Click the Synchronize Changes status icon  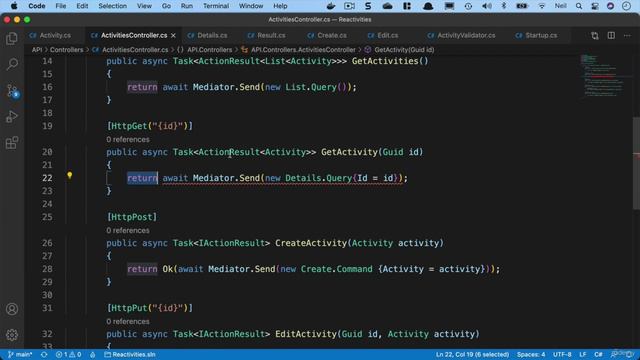[x=44, y=354]
